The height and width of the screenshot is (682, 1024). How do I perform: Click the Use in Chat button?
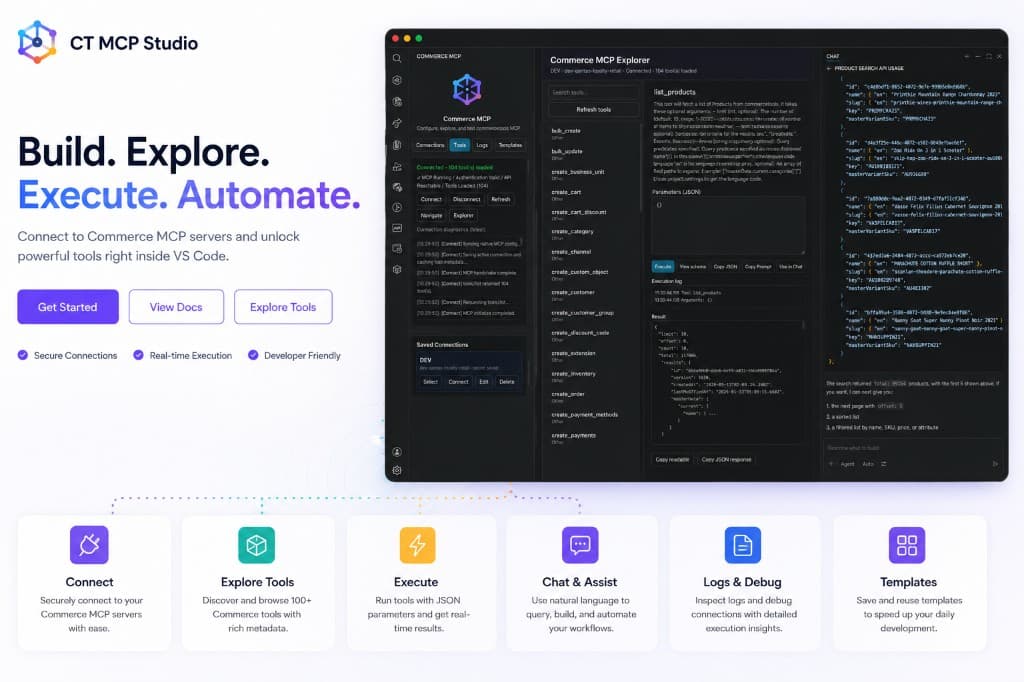click(790, 267)
